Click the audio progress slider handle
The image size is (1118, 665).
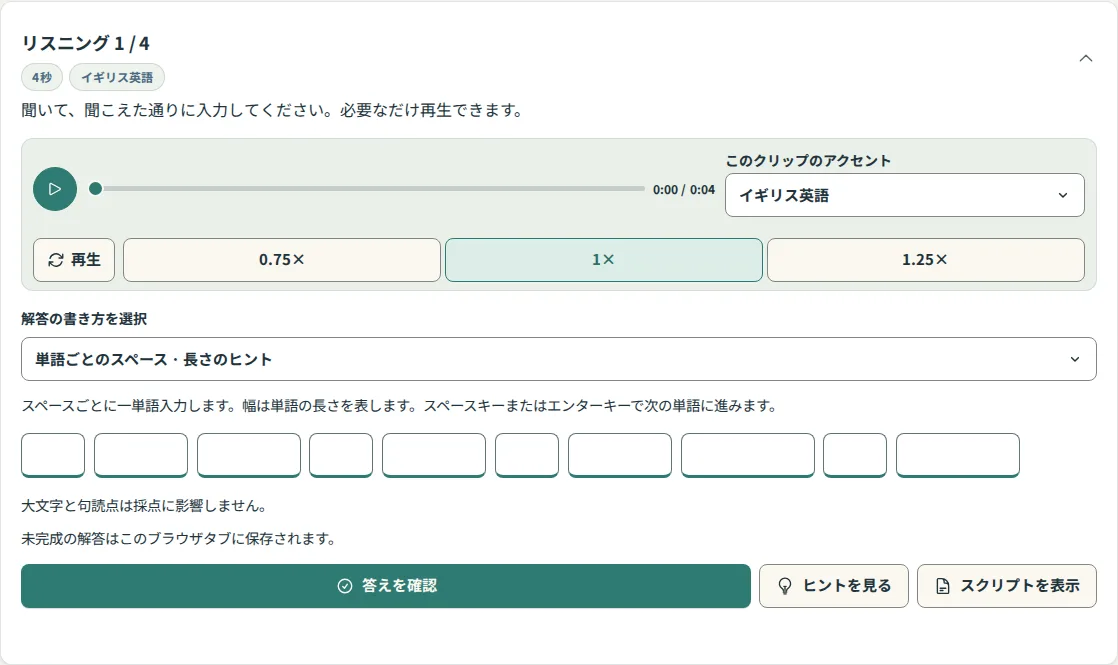(96, 189)
